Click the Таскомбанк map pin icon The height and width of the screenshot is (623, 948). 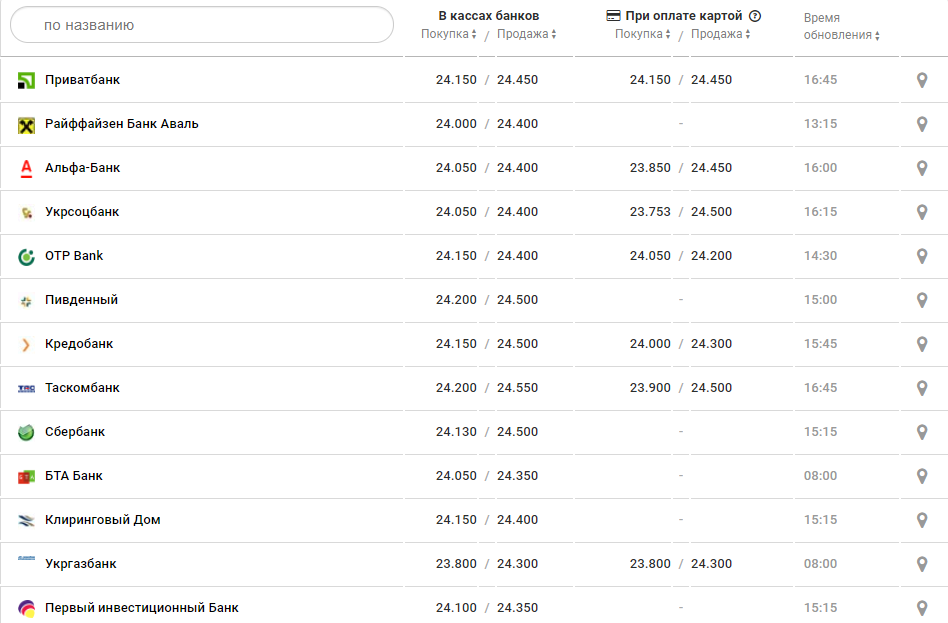coord(922,388)
